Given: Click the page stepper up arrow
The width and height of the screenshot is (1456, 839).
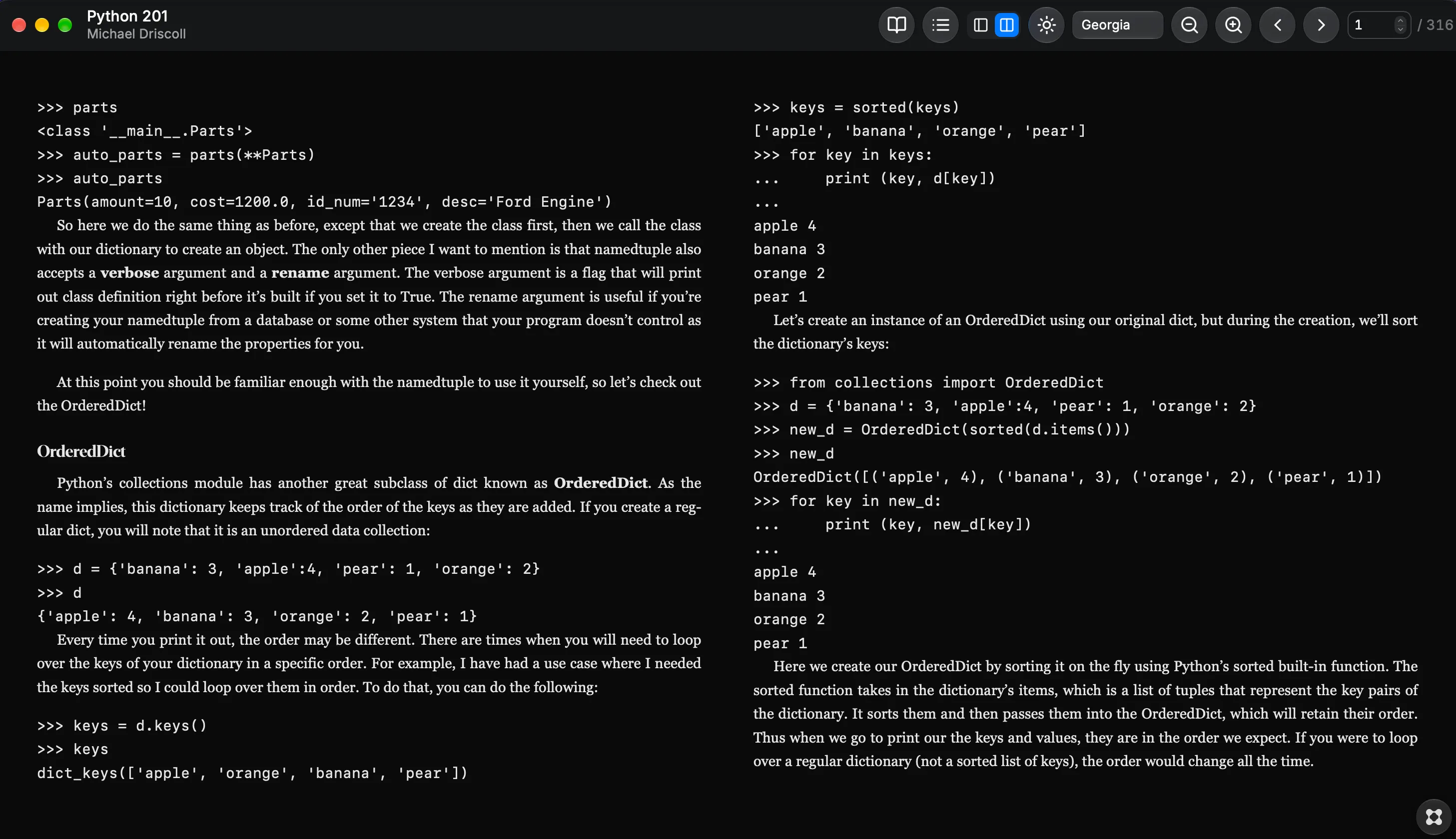Looking at the screenshot, I should click(x=1400, y=20).
